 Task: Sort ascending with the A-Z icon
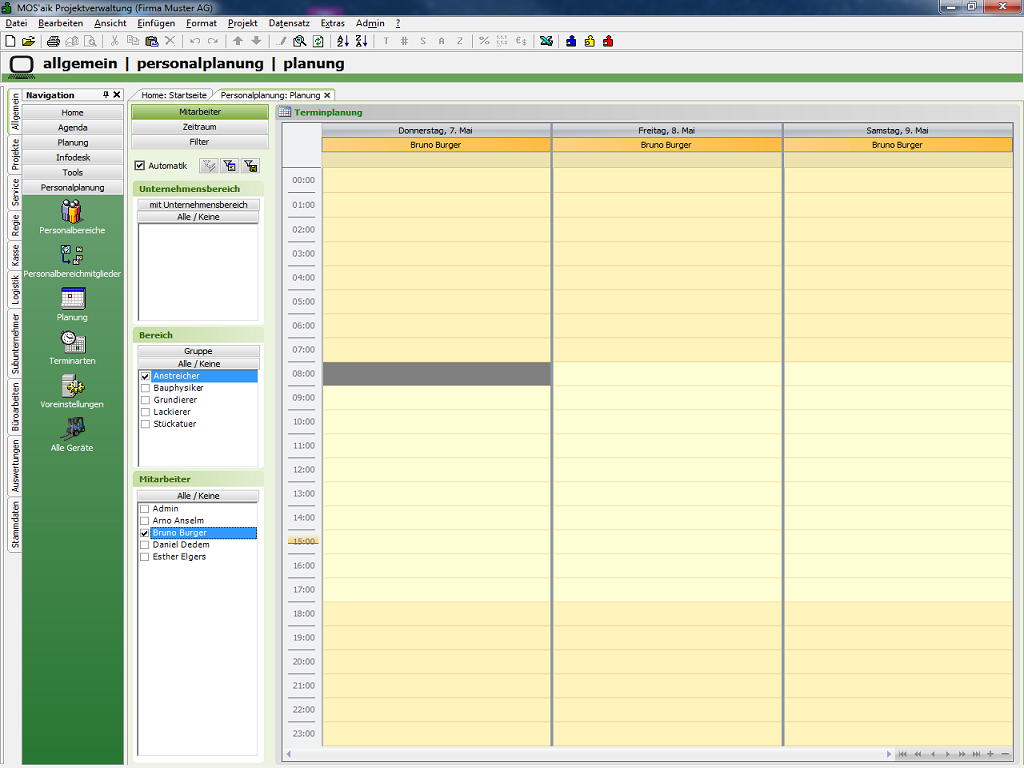pos(343,41)
